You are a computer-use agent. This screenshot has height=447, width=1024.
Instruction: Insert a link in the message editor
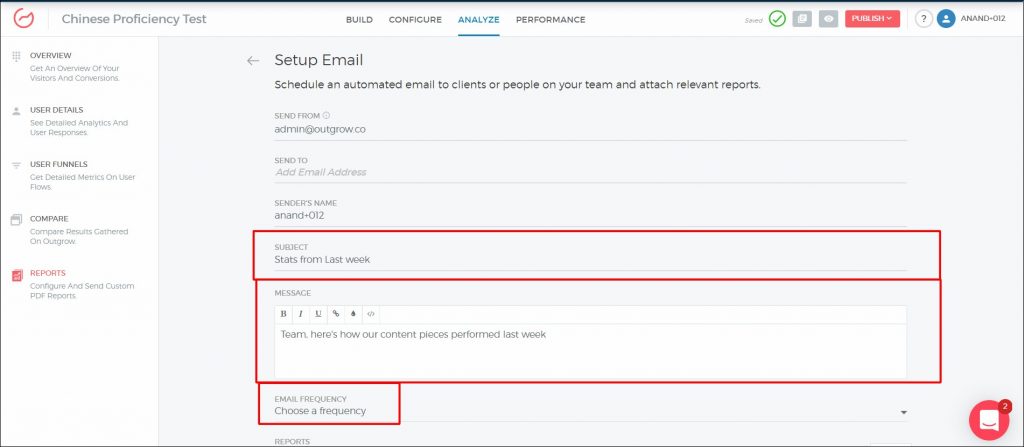pyautogui.click(x=335, y=314)
